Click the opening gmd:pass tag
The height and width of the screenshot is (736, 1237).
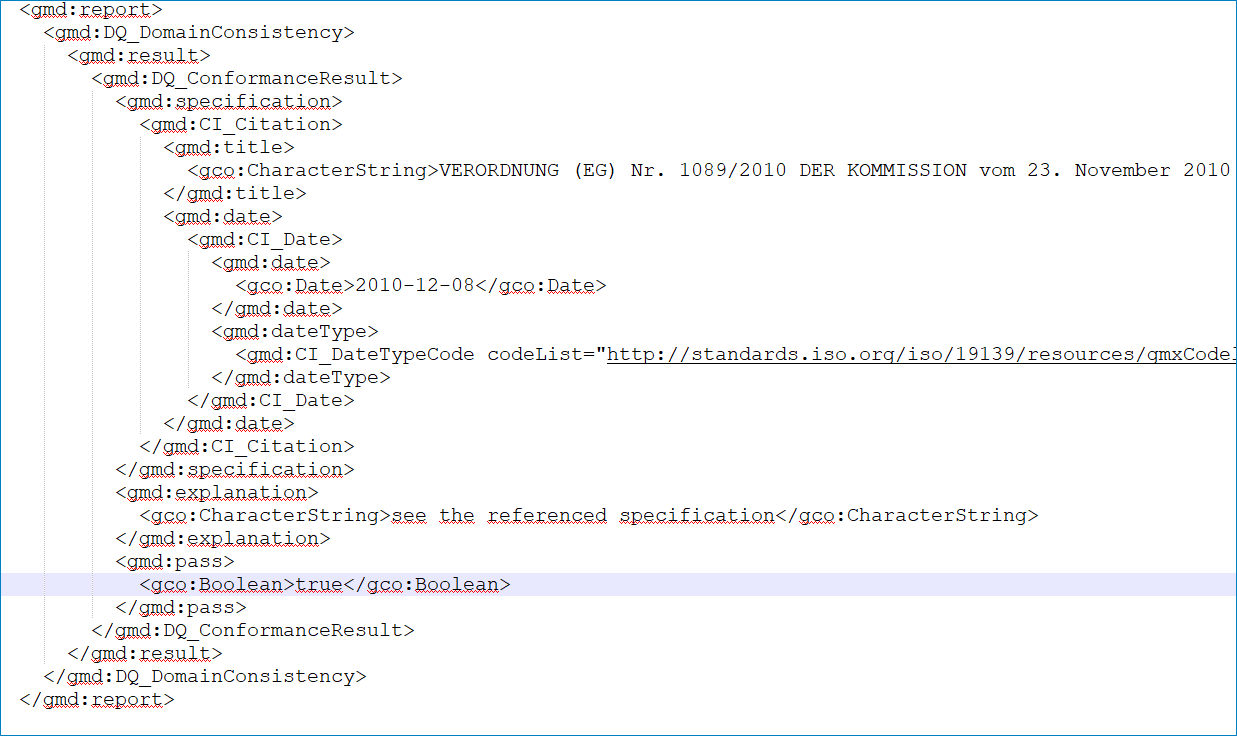[x=174, y=561]
